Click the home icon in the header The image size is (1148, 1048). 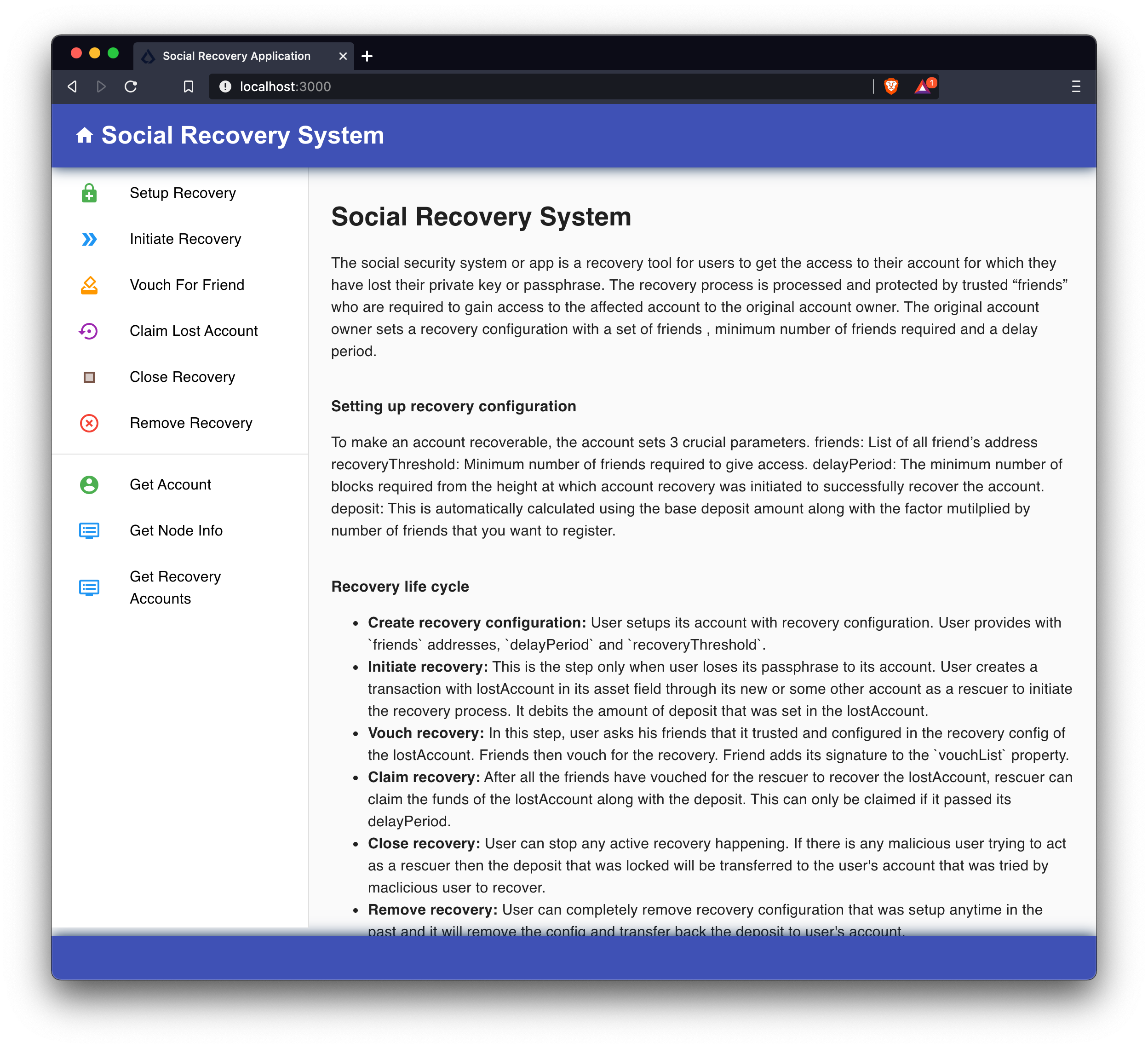click(85, 136)
